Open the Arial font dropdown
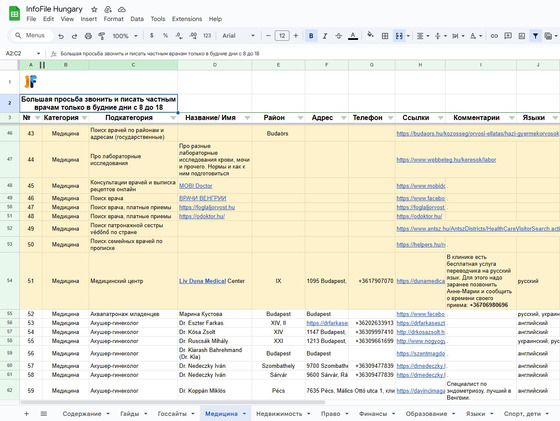 238,36
